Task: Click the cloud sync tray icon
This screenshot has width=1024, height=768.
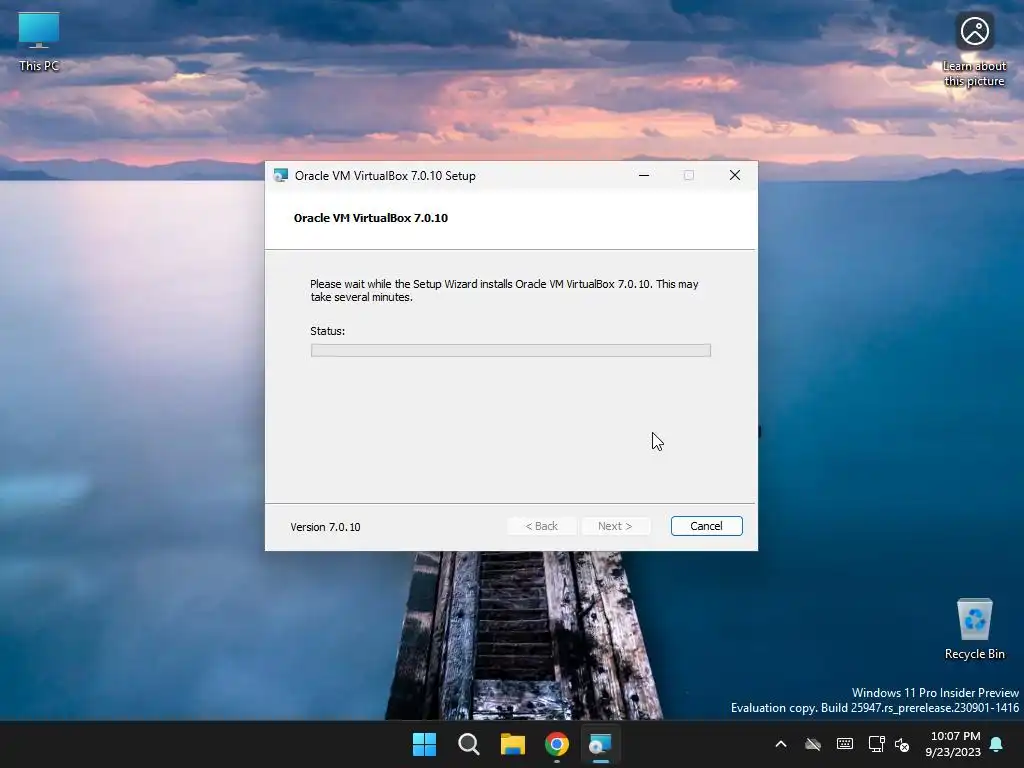Action: point(812,744)
